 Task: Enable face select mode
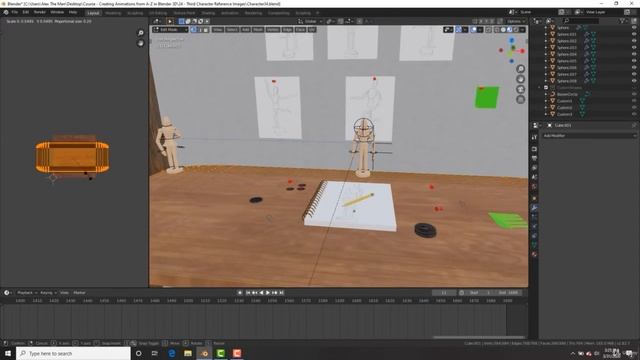tap(206, 29)
